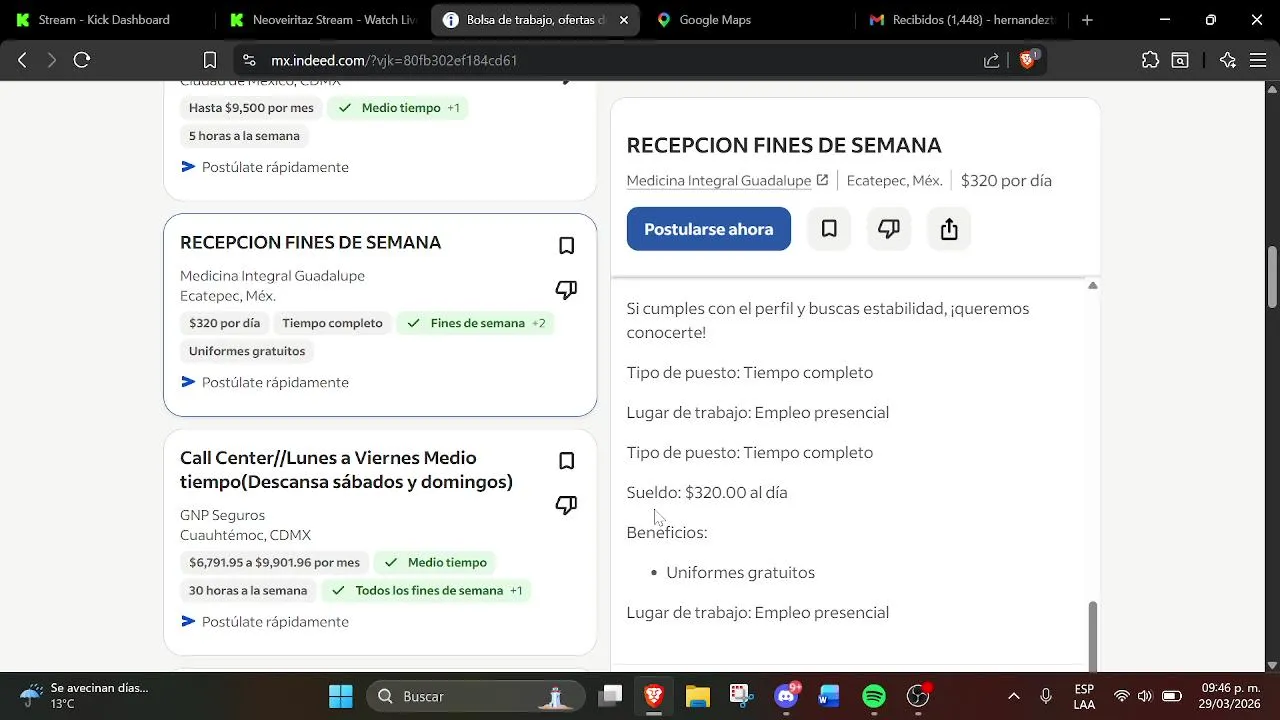Open Spotify from the taskbar
The width and height of the screenshot is (1280, 720).
[x=874, y=696]
